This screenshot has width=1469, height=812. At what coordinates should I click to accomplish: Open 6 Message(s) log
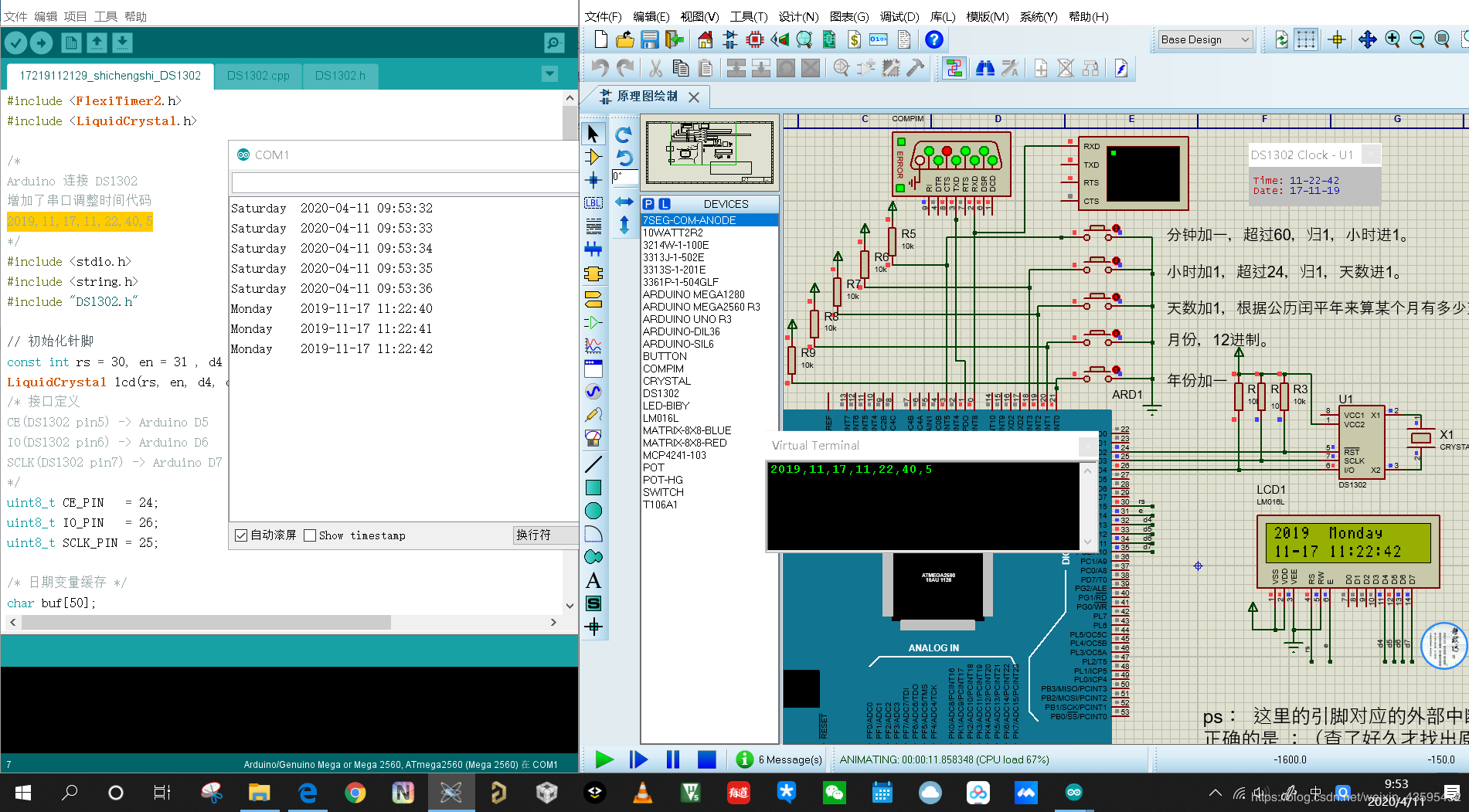[x=780, y=759]
